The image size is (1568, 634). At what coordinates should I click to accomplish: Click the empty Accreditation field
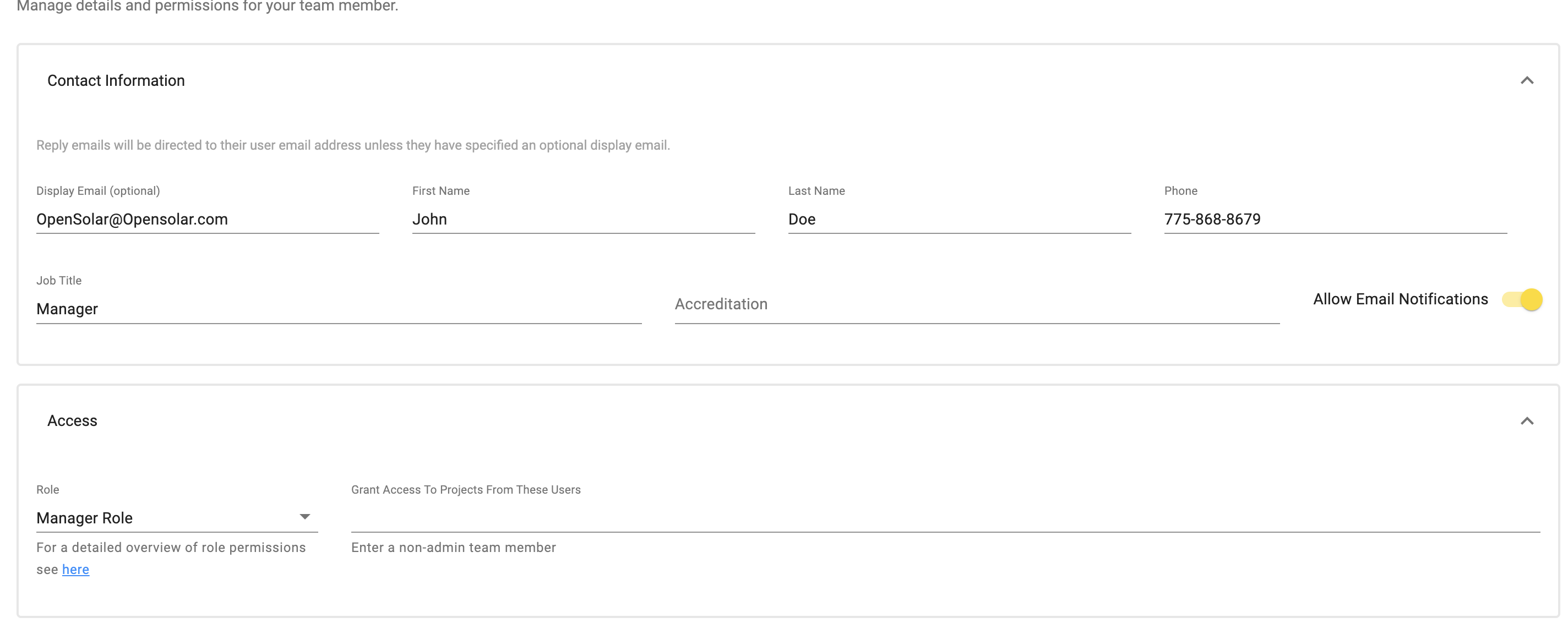point(977,304)
